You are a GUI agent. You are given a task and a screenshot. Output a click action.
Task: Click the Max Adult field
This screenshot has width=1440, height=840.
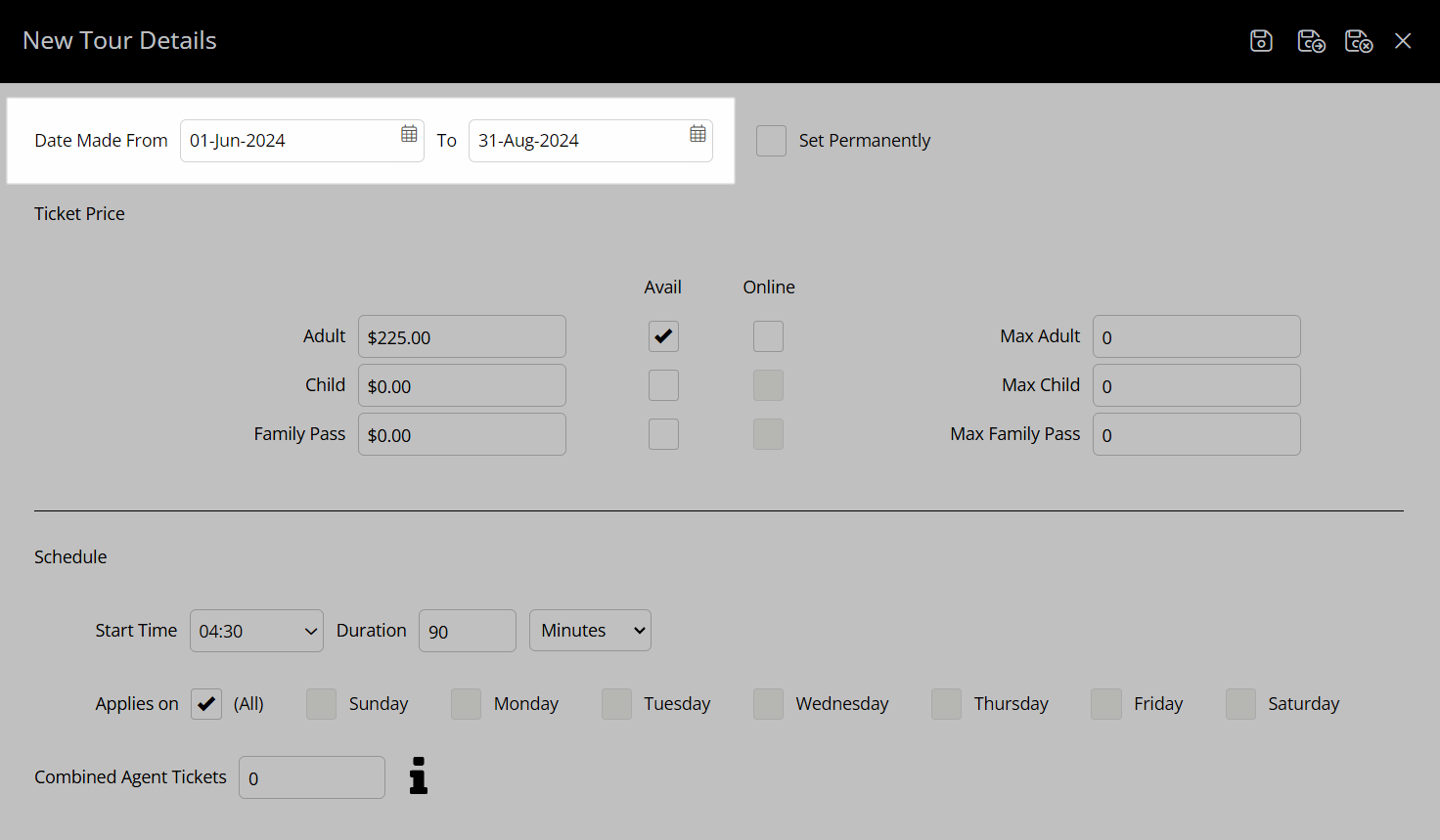click(x=1196, y=336)
